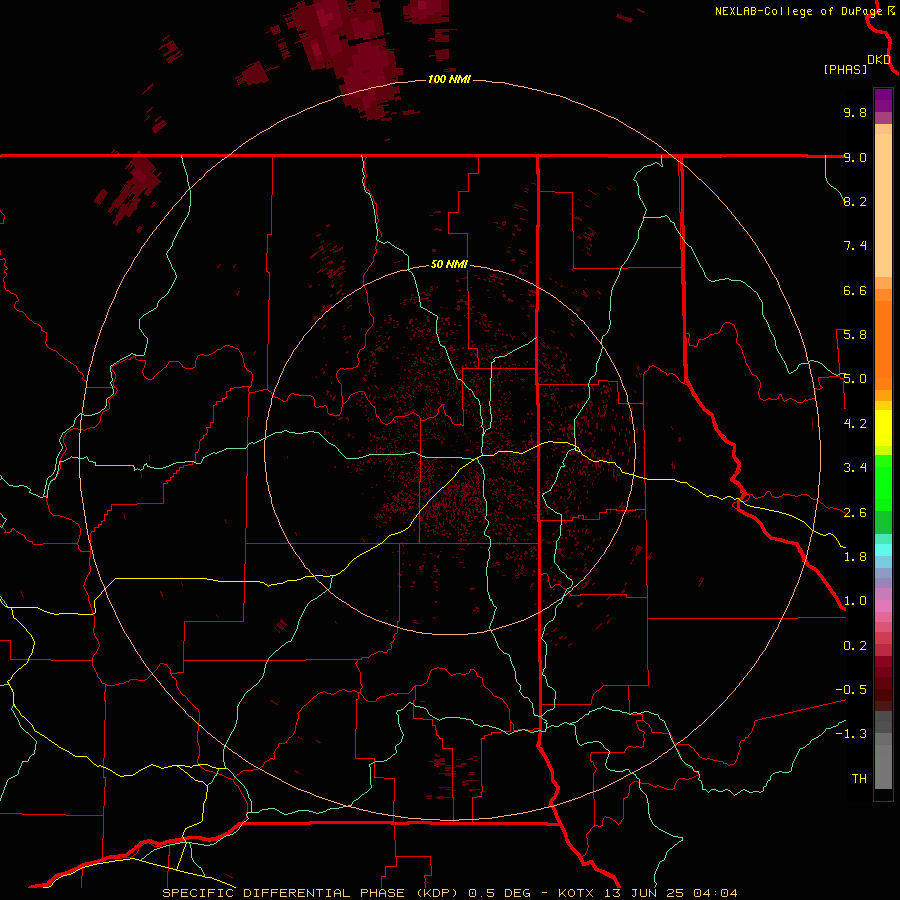Screen dimensions: 900x900
Task: Click the 7.4 color scale value
Action: 855,246
